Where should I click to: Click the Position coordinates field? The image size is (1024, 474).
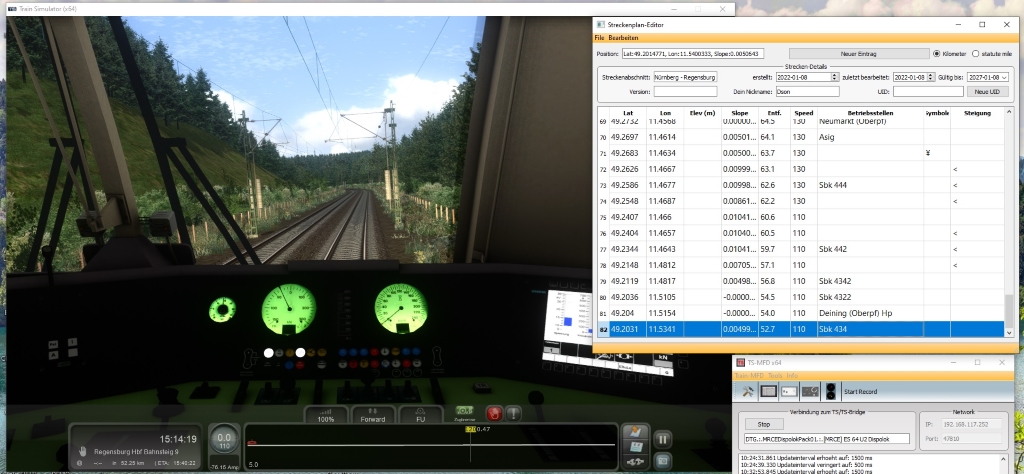pyautogui.click(x=692, y=54)
